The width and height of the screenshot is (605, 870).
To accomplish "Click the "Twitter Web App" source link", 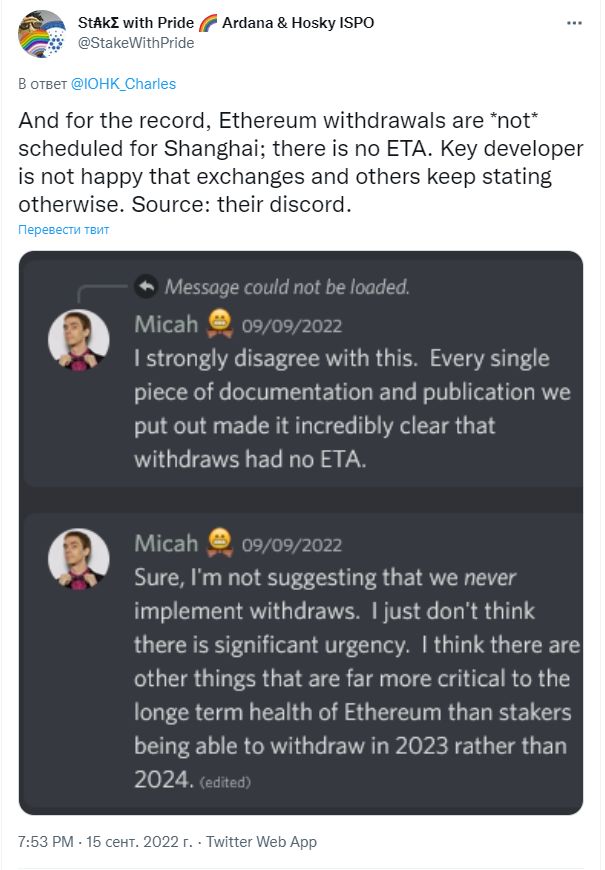I will coord(260,841).
